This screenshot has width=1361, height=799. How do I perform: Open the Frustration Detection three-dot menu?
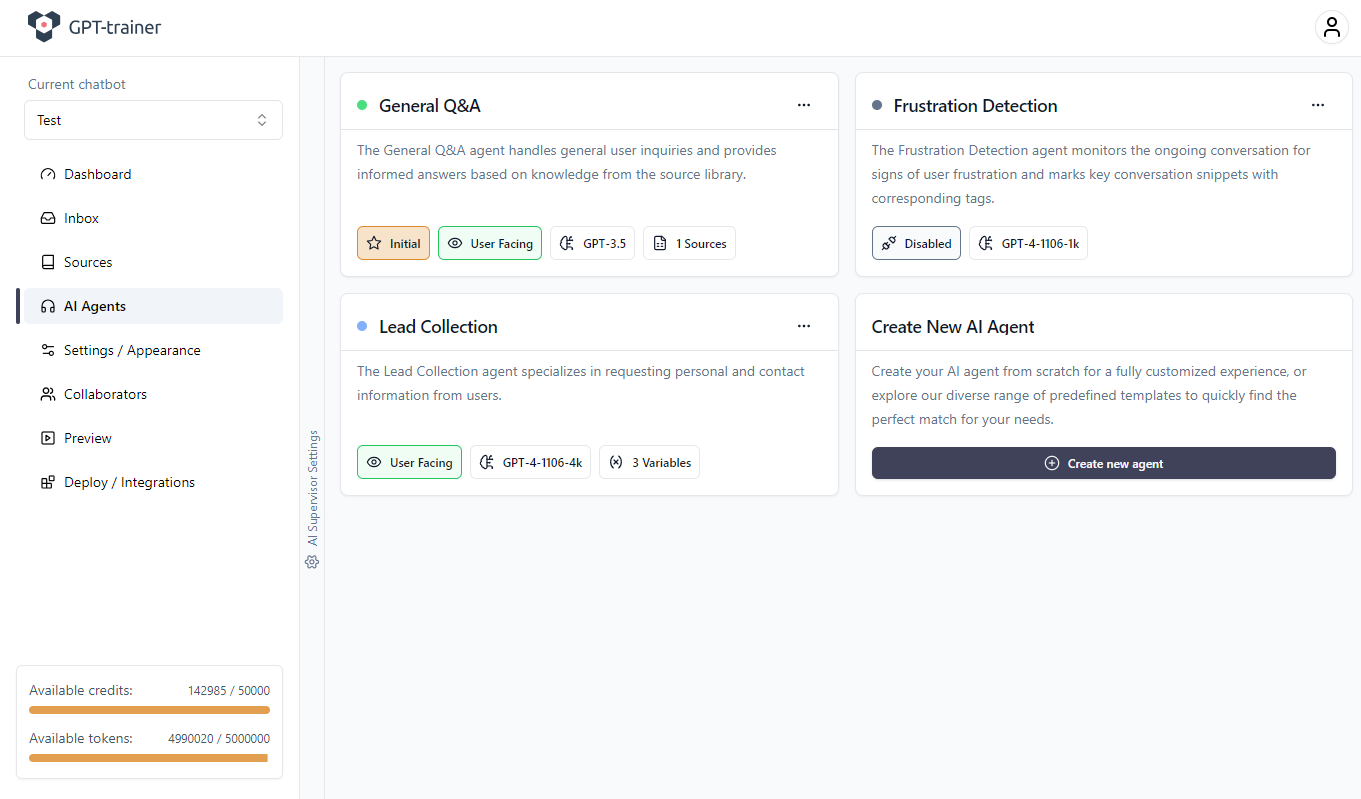point(1318,105)
